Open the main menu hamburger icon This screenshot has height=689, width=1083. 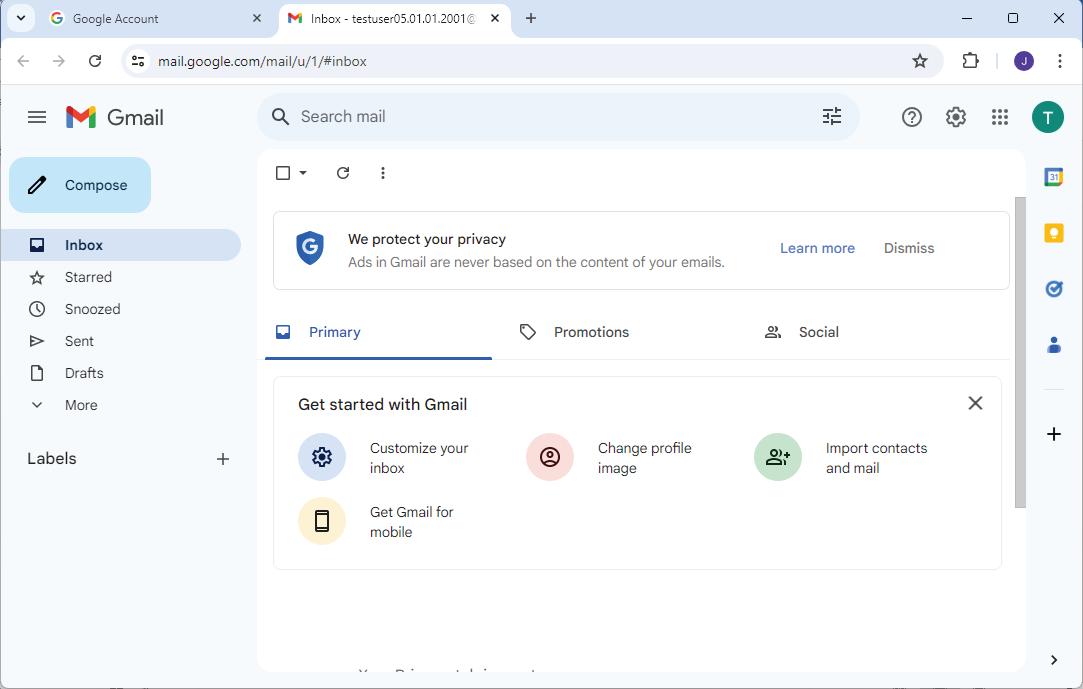click(37, 117)
